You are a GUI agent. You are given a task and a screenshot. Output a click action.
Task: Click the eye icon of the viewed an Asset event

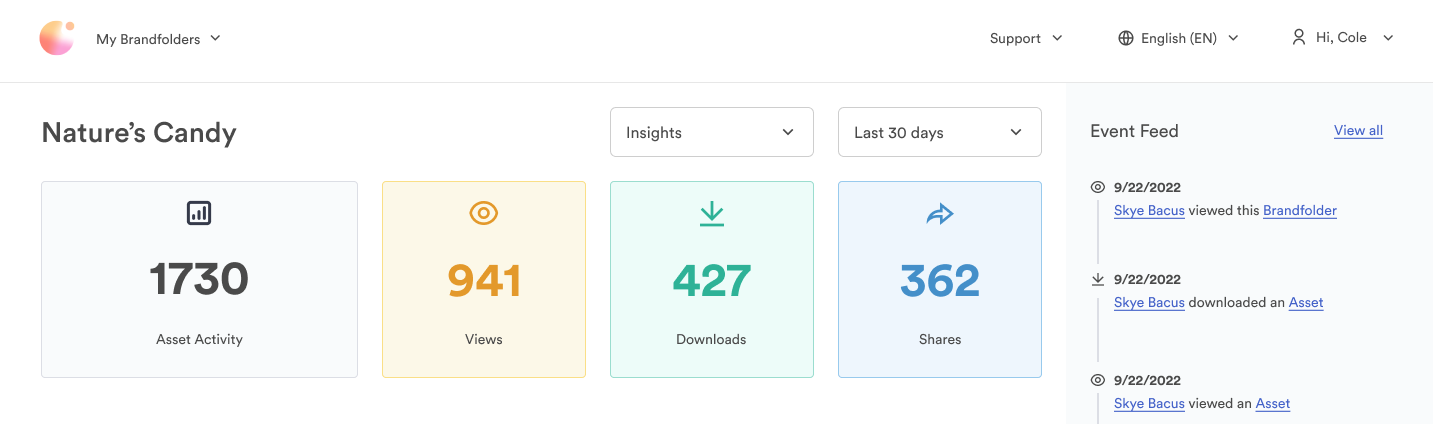[1098, 380]
